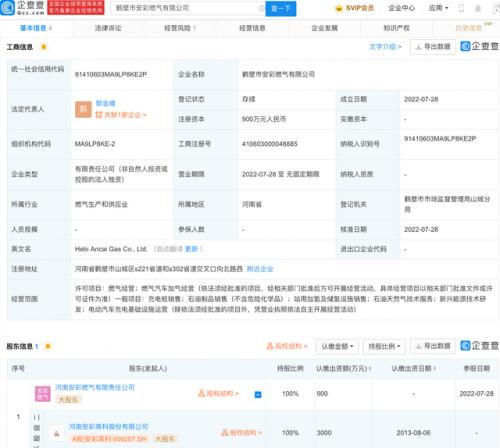
Task: Switch to 经营信息 tab
Action: coord(252,28)
